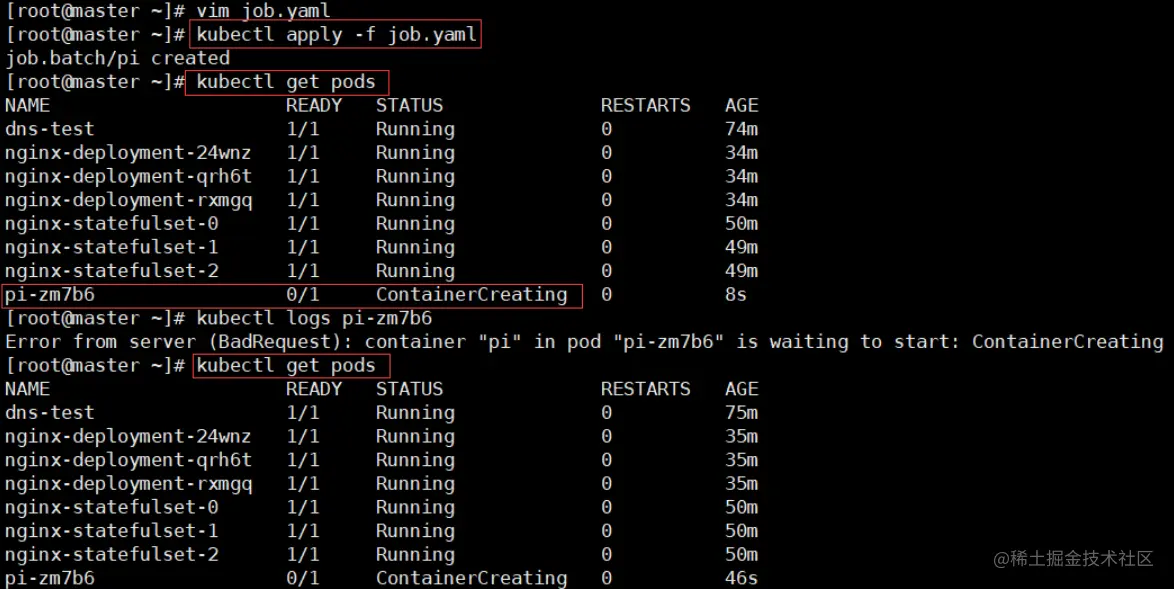Click "nginx-deployment-rxmgq" in the 34m row
1174x589 pixels.
point(128,201)
